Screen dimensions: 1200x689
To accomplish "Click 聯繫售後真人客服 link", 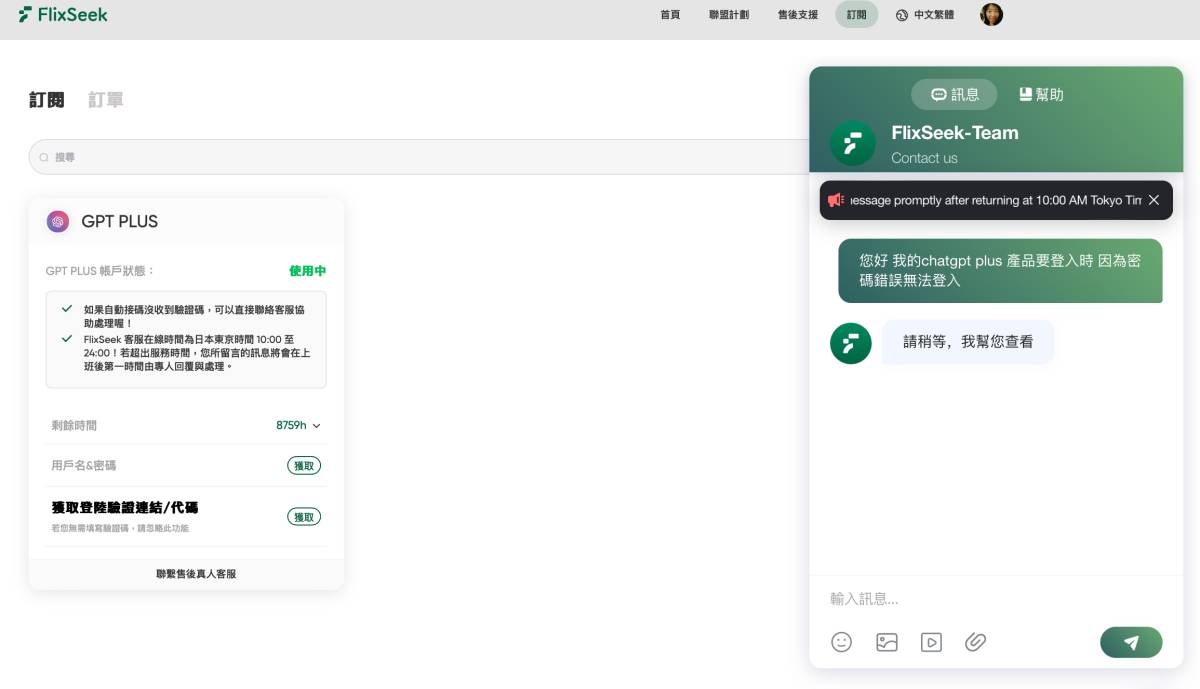I will [196, 574].
